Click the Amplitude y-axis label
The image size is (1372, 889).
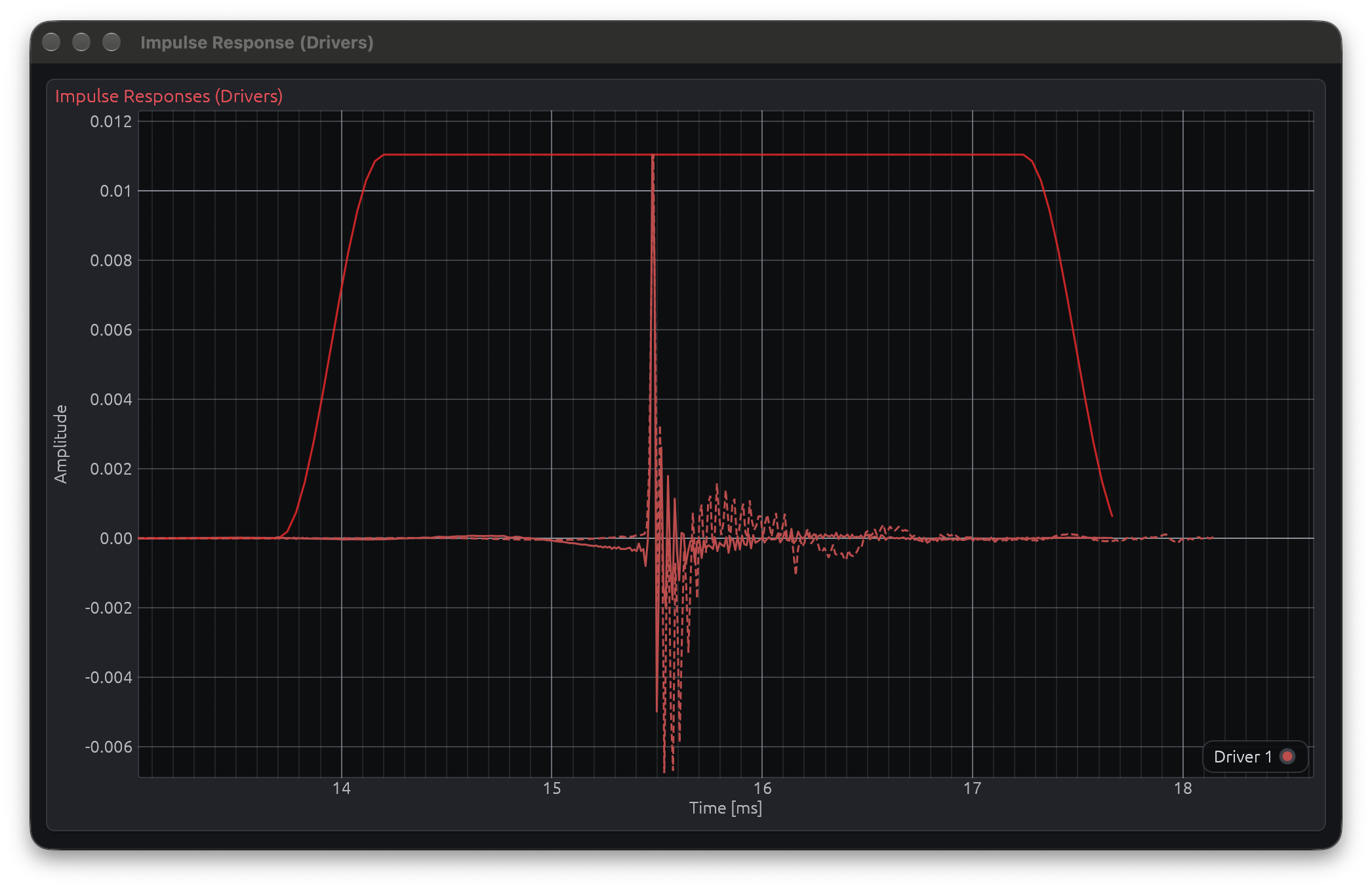(x=61, y=444)
